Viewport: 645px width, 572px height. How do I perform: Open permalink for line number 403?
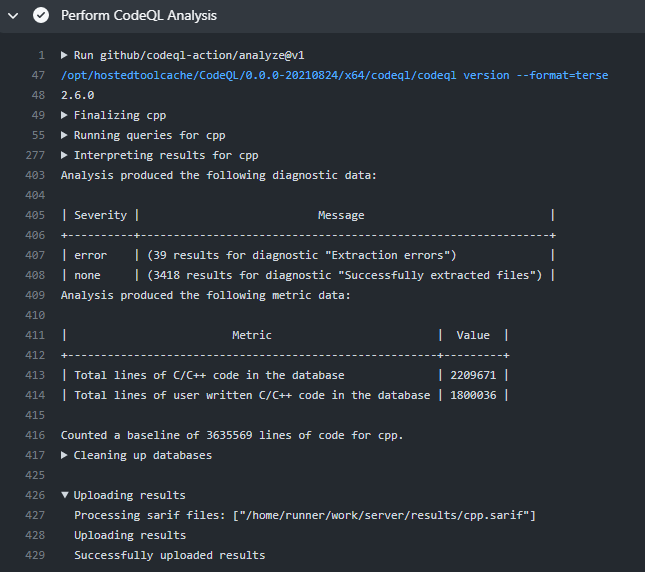click(34, 175)
